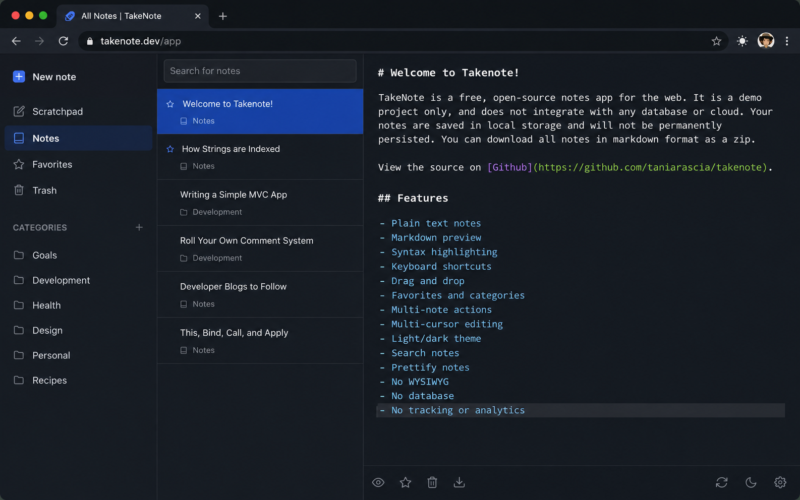Click star icon on Welcome to Takenote! note
Screen dimensions: 800x500
point(170,104)
